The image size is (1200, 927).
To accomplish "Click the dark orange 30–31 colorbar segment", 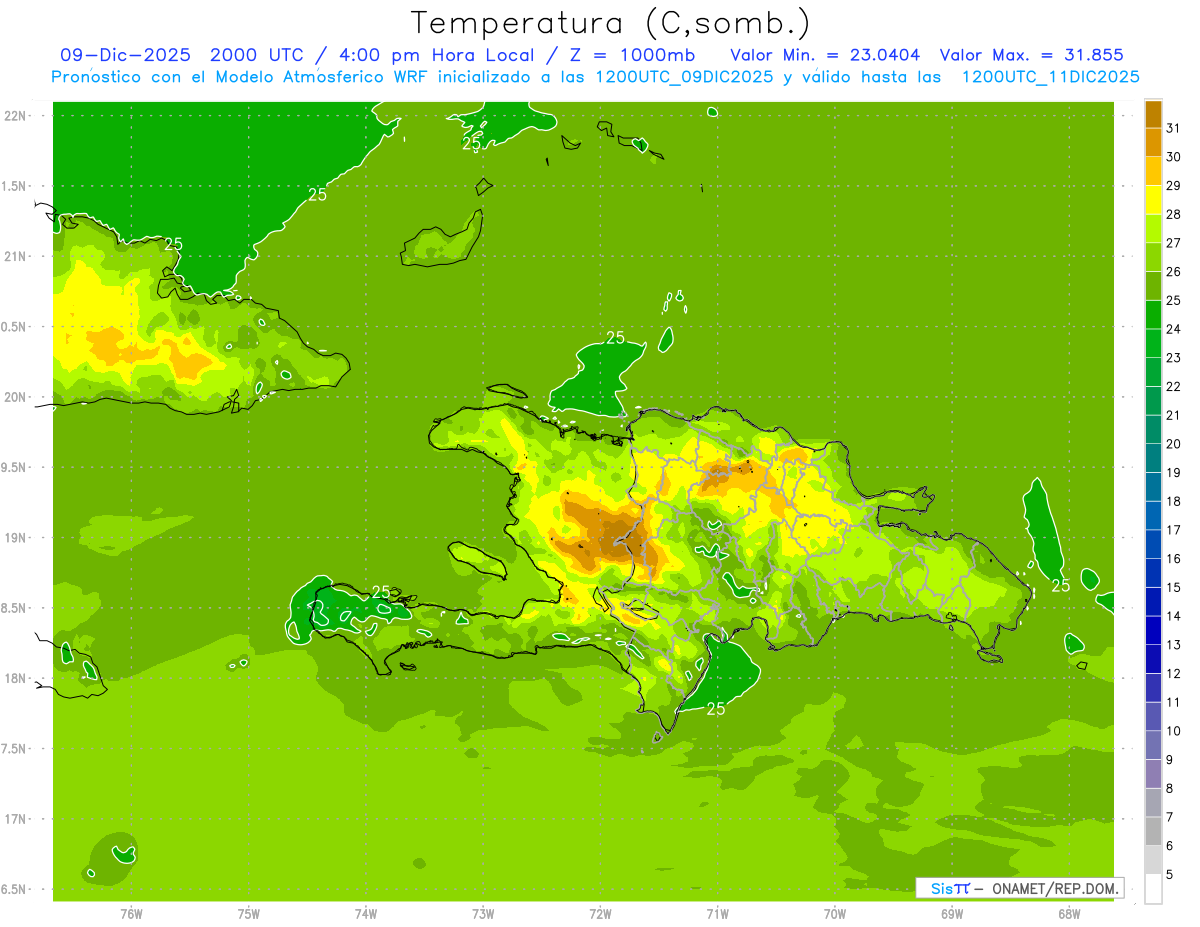I will pos(1153,142).
